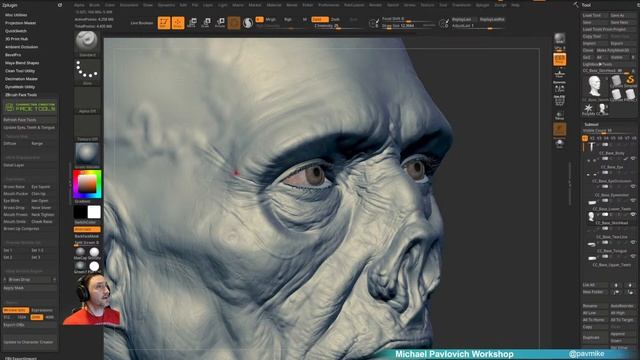Toggle the BackfaceMask option
640x360 pixels.
87,236
